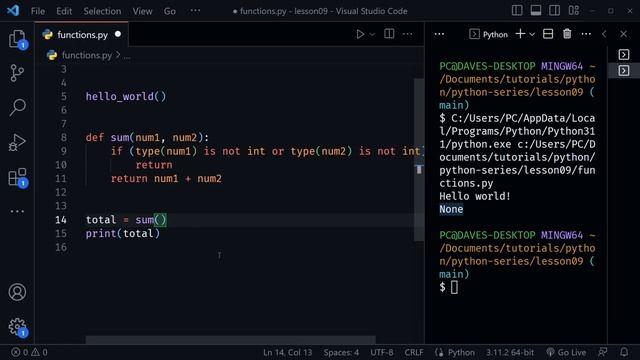
Task: Open the Go menu
Action: [170, 11]
